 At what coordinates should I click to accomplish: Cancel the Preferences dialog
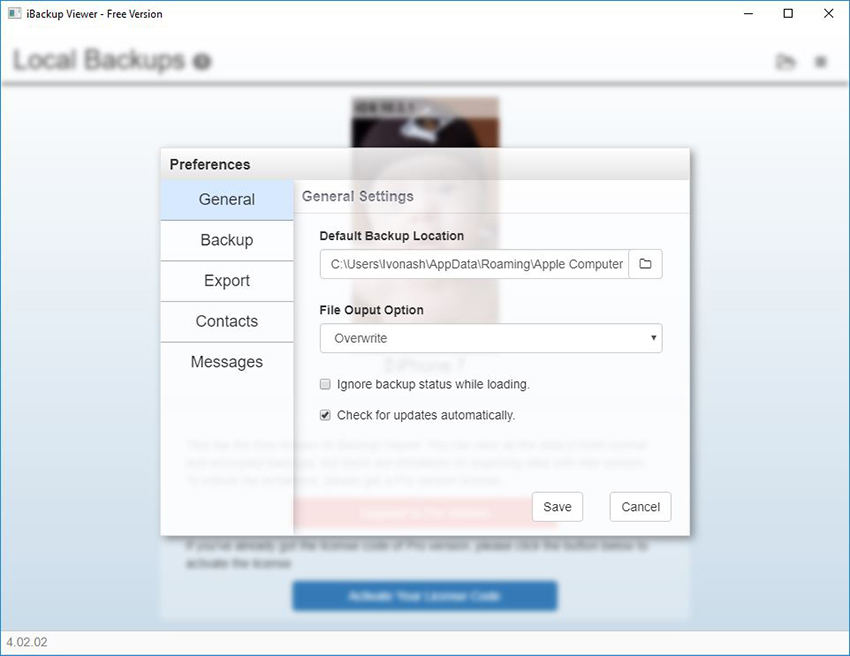click(x=640, y=507)
